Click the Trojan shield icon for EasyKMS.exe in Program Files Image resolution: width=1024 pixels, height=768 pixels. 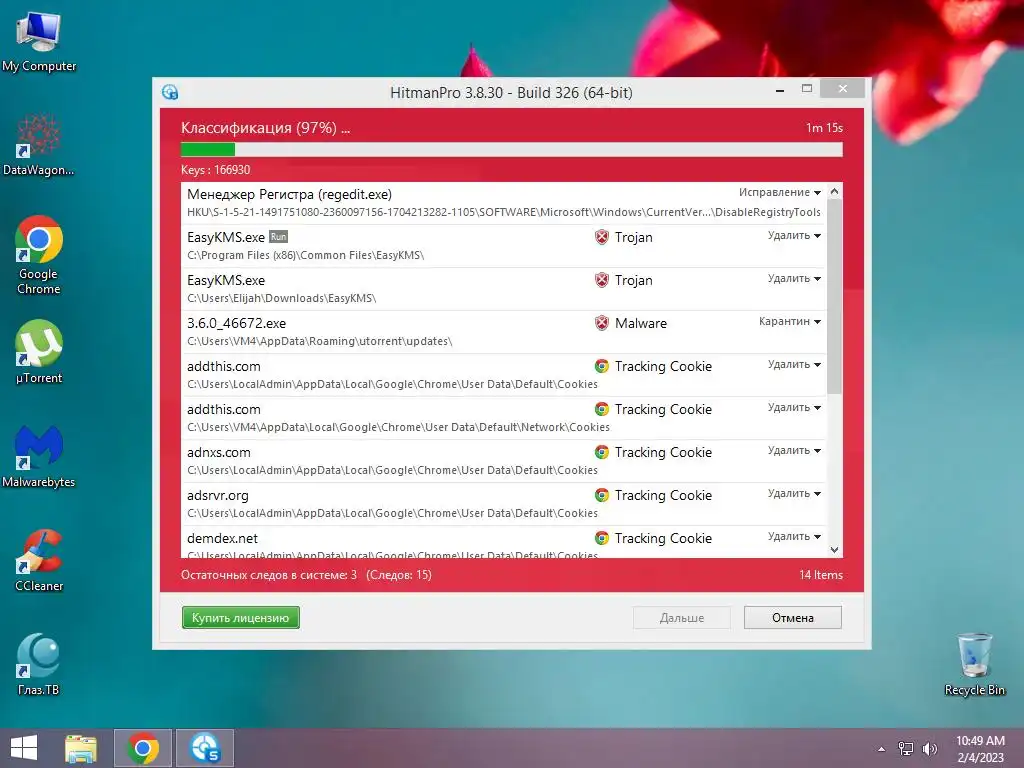[x=601, y=237]
